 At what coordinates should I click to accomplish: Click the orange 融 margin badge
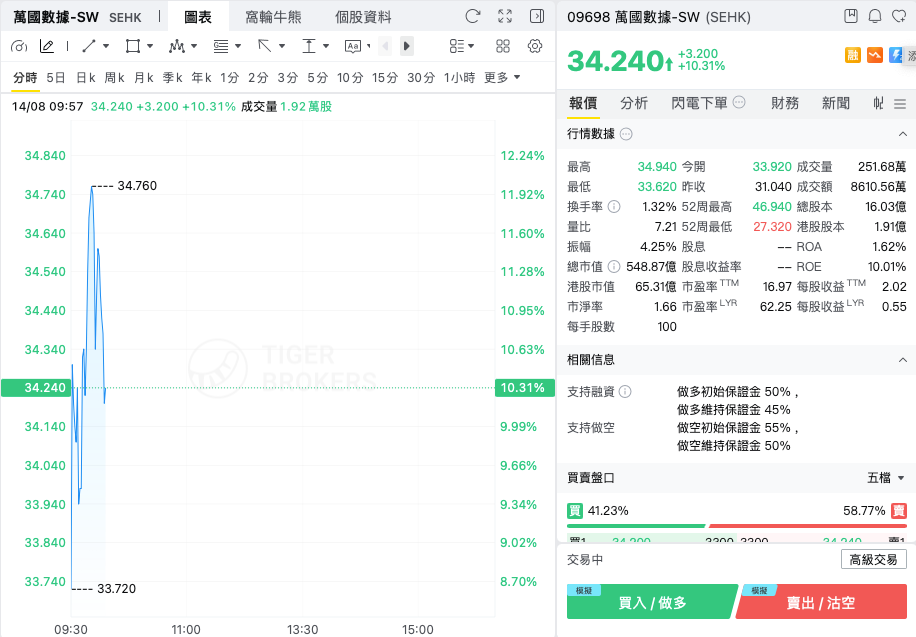(853, 56)
